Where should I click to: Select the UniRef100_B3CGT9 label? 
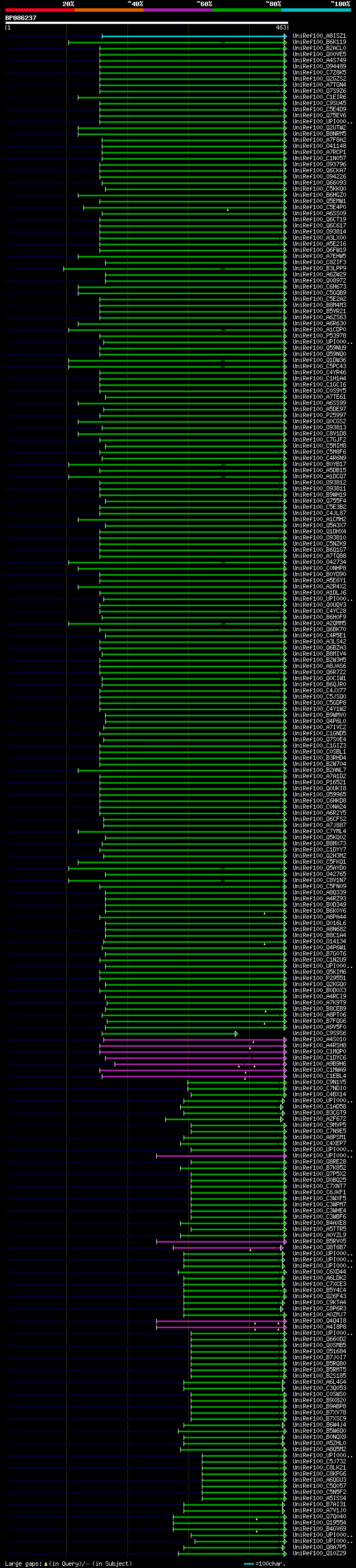click(x=319, y=1112)
